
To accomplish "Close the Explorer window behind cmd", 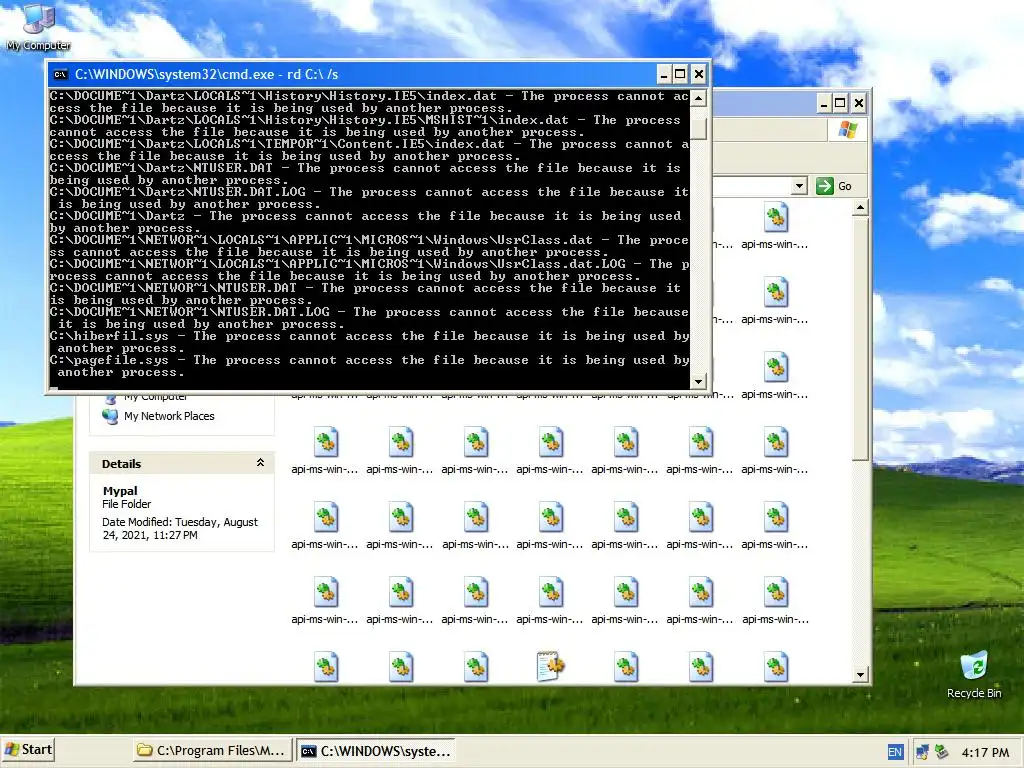I will (x=858, y=103).
